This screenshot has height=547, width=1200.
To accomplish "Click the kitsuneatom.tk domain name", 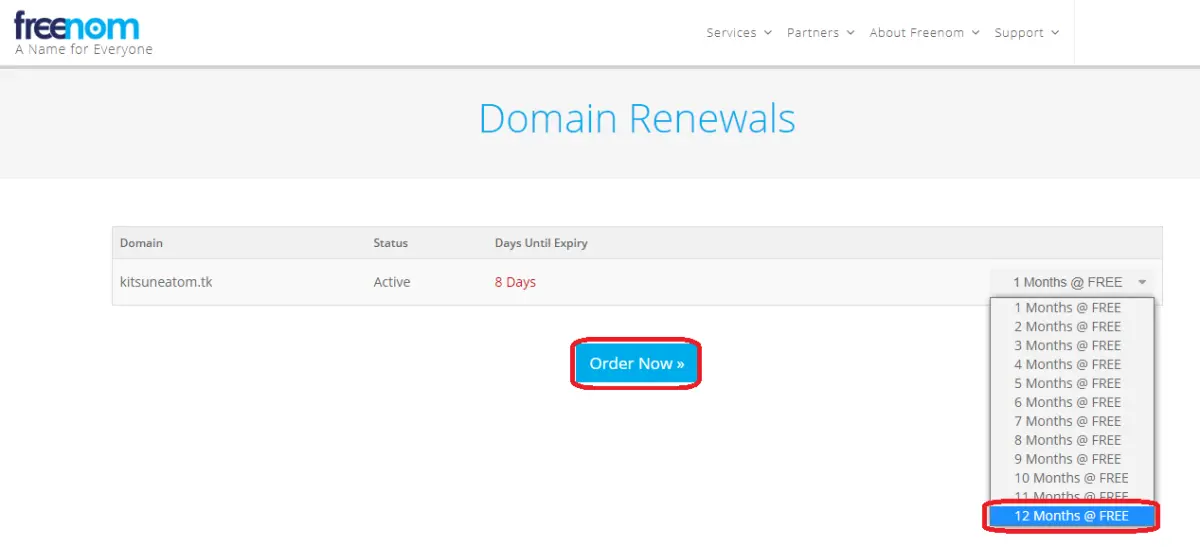I will (x=166, y=282).
